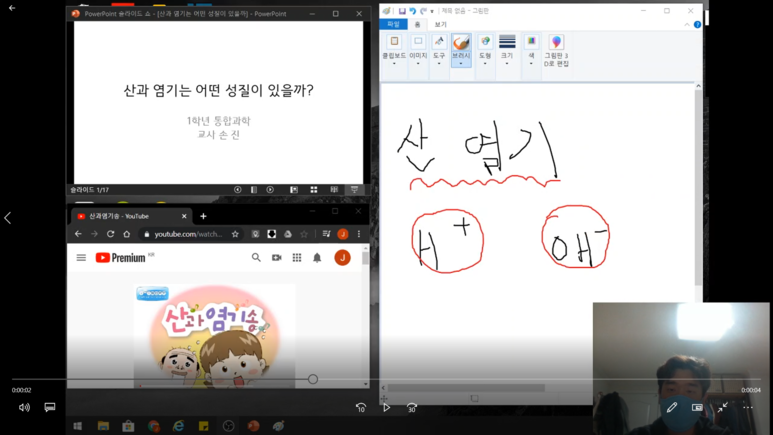The width and height of the screenshot is (773, 435).
Task: Save the Paint drawing from quick access
Action: [x=402, y=11]
